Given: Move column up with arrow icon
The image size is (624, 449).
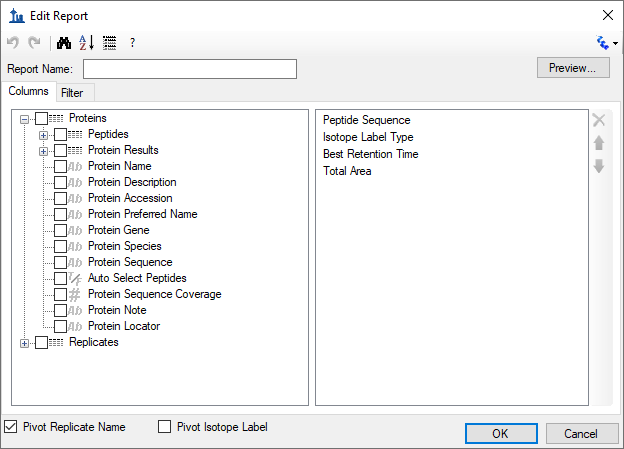Looking at the screenshot, I should [599, 143].
